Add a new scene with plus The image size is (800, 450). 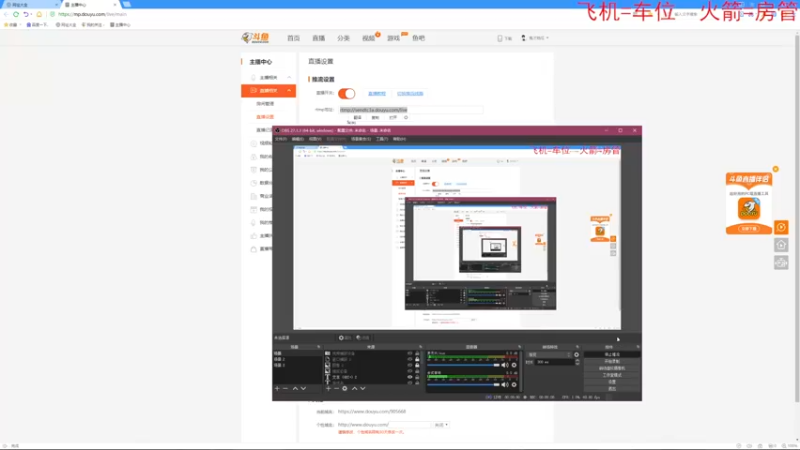[278, 389]
